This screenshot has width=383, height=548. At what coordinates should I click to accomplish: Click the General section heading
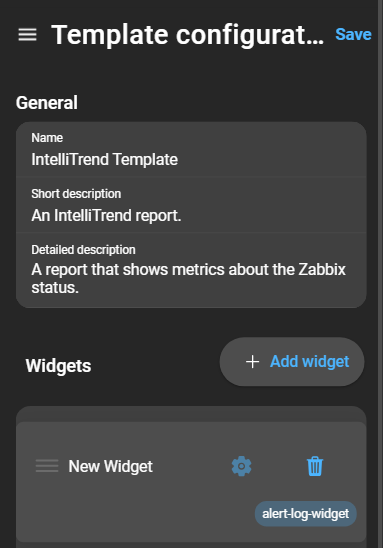pos(47,103)
